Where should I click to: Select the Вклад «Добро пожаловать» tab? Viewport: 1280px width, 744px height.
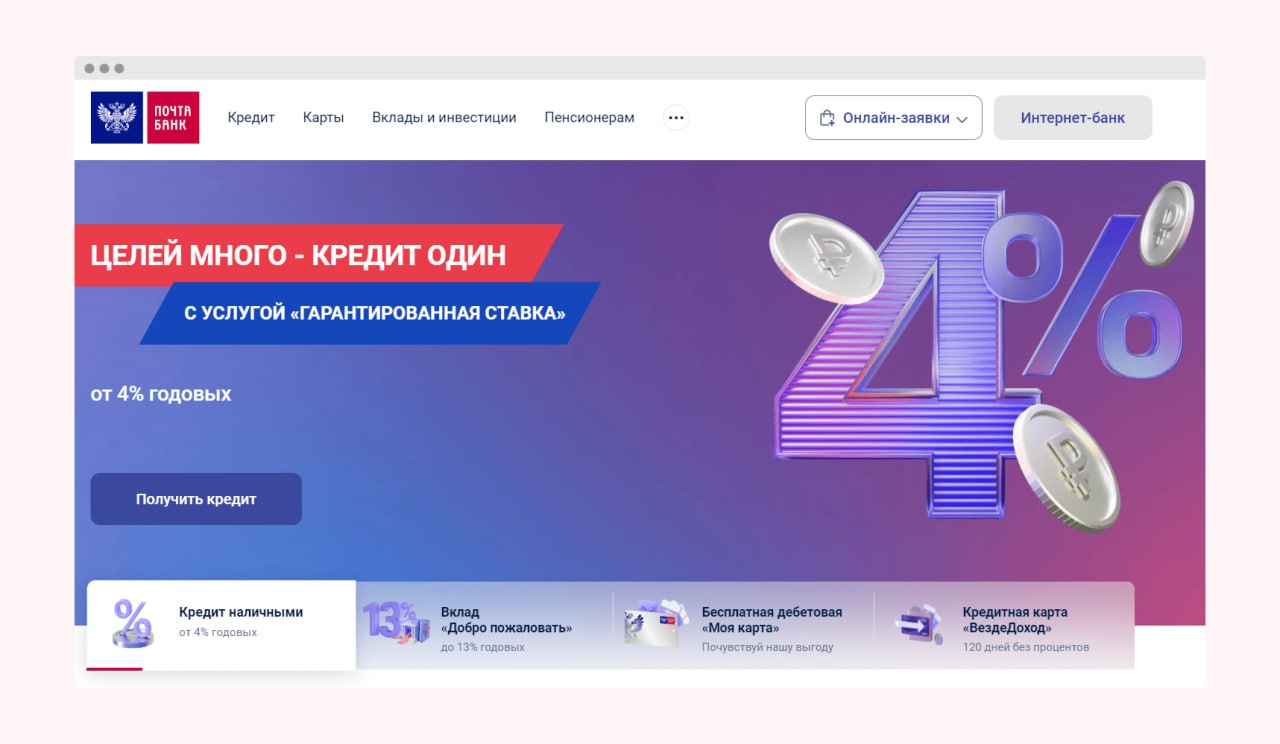[485, 625]
